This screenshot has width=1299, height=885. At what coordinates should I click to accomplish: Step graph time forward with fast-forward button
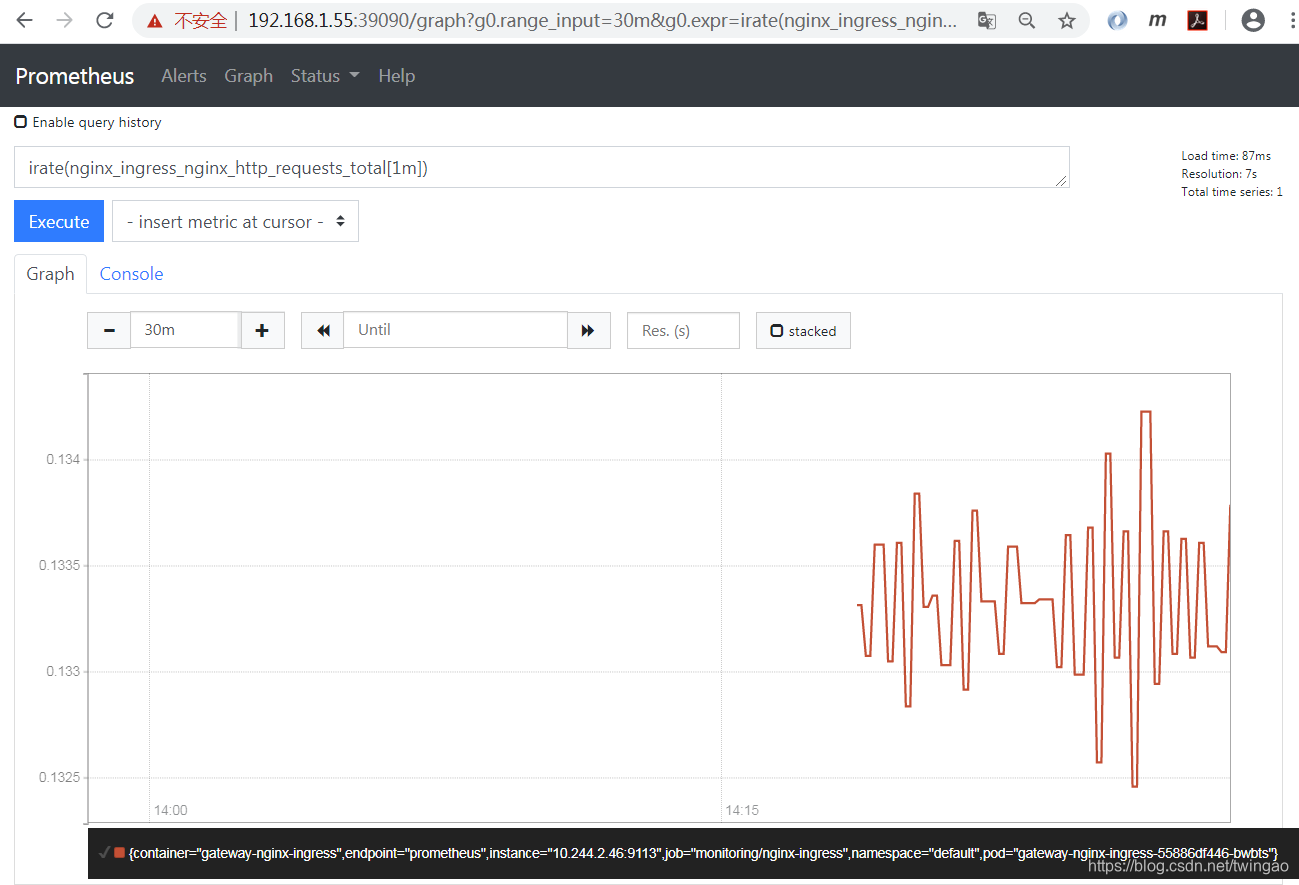click(x=589, y=330)
